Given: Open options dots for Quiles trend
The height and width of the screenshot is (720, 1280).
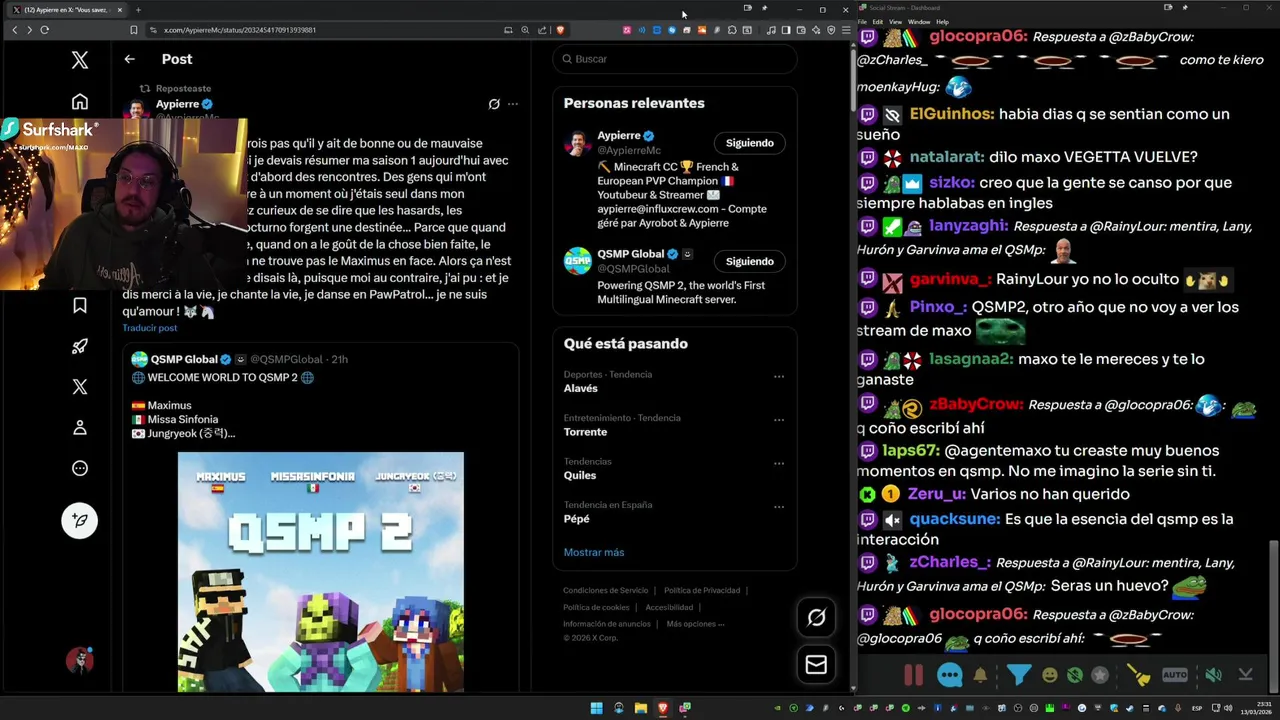Looking at the screenshot, I should coord(779,463).
